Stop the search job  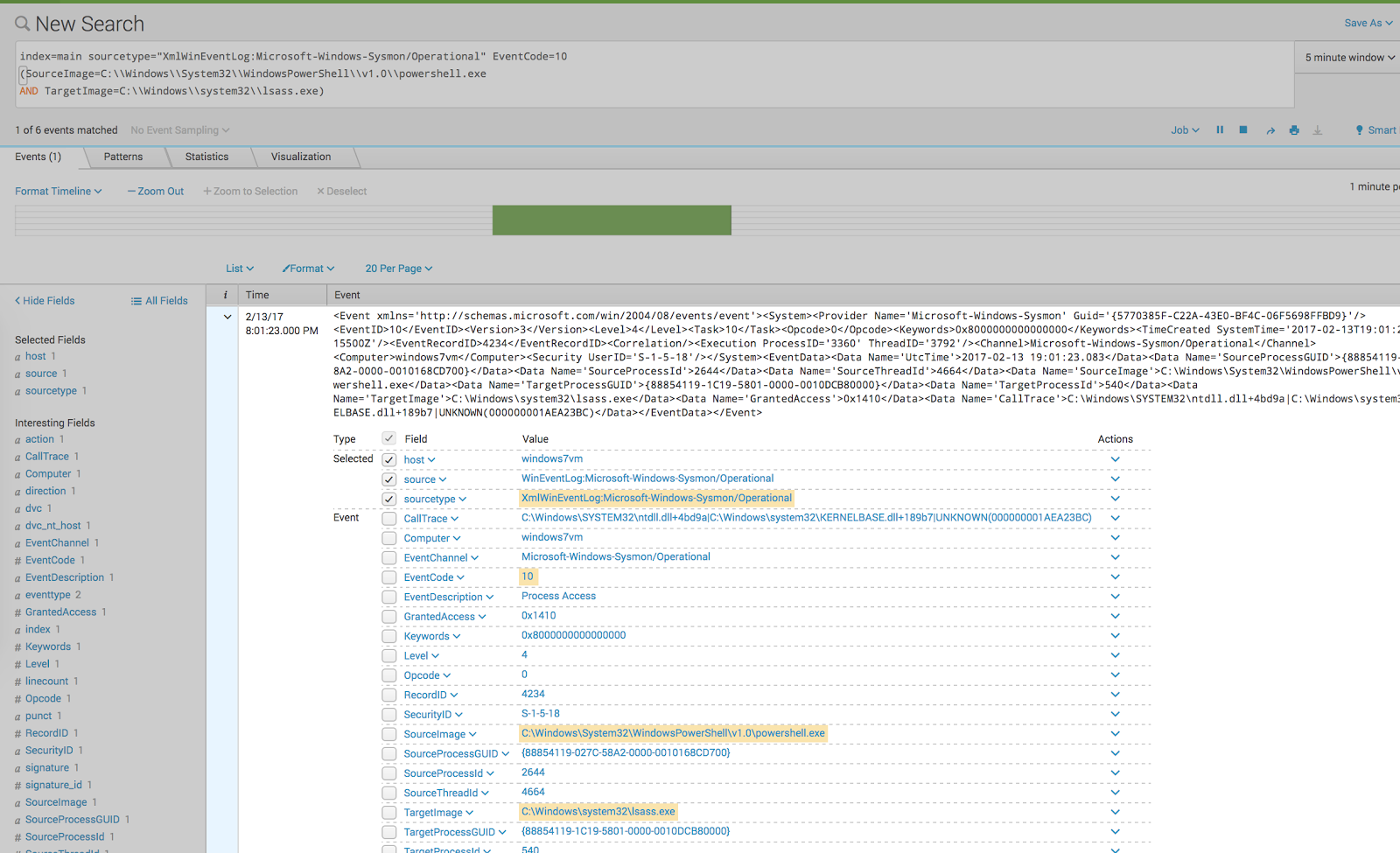coord(1242,129)
